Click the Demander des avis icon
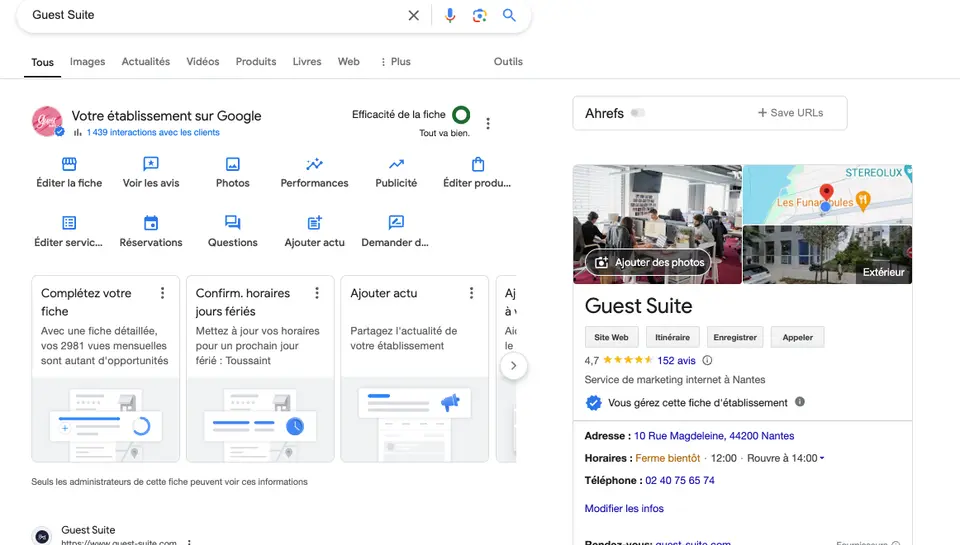 coord(396,222)
